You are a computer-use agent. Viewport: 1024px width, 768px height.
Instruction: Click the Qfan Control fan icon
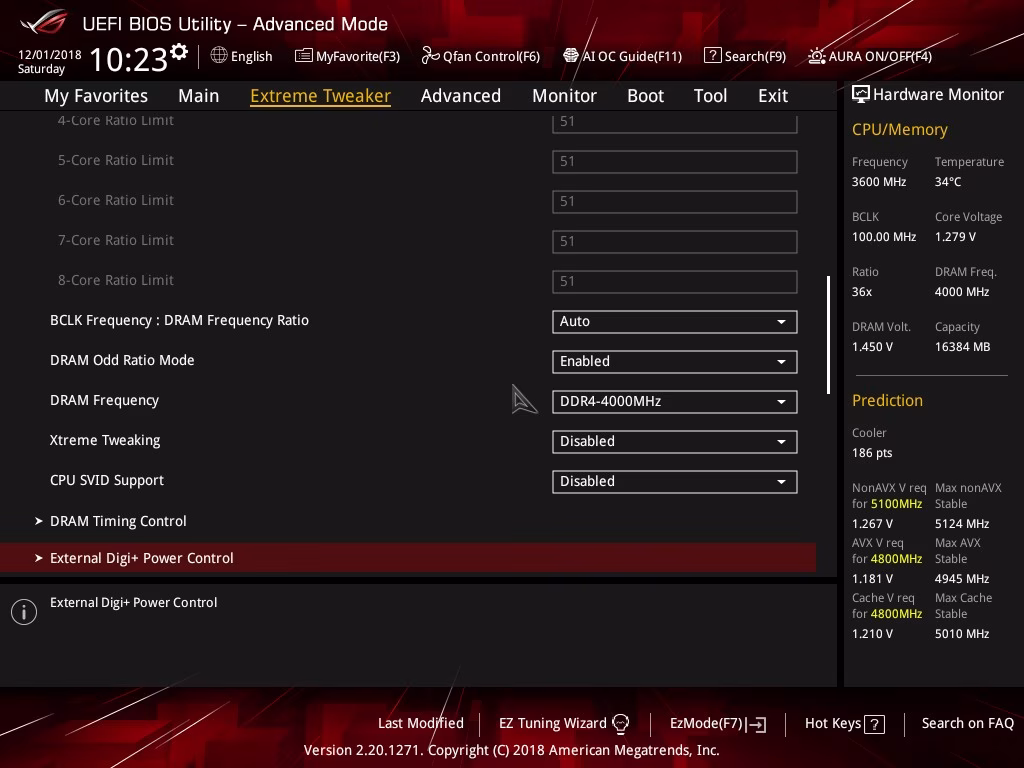430,56
